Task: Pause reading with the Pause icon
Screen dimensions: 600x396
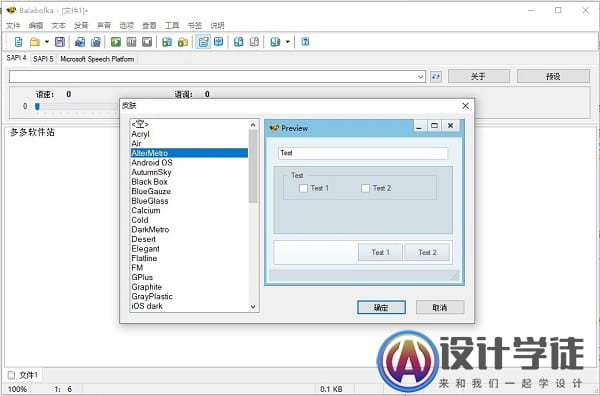Action: (131, 42)
